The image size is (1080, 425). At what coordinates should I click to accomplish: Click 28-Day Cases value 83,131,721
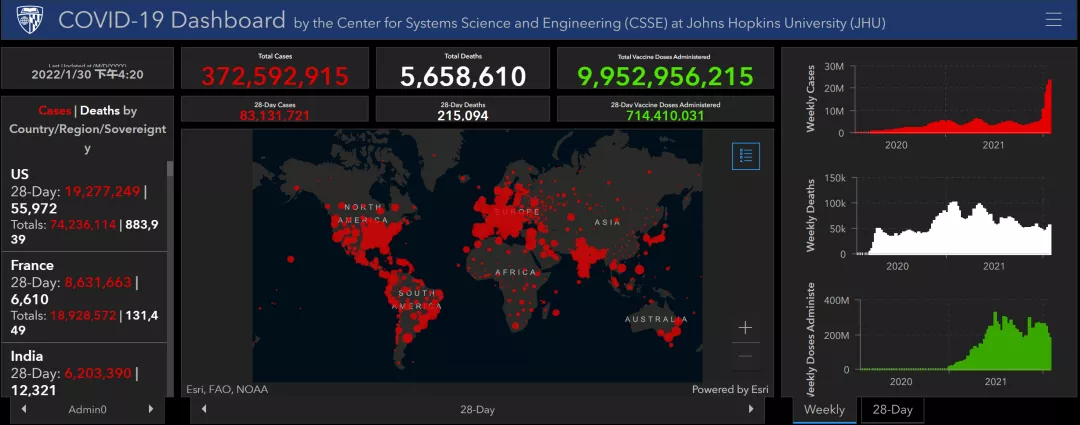coord(275,115)
